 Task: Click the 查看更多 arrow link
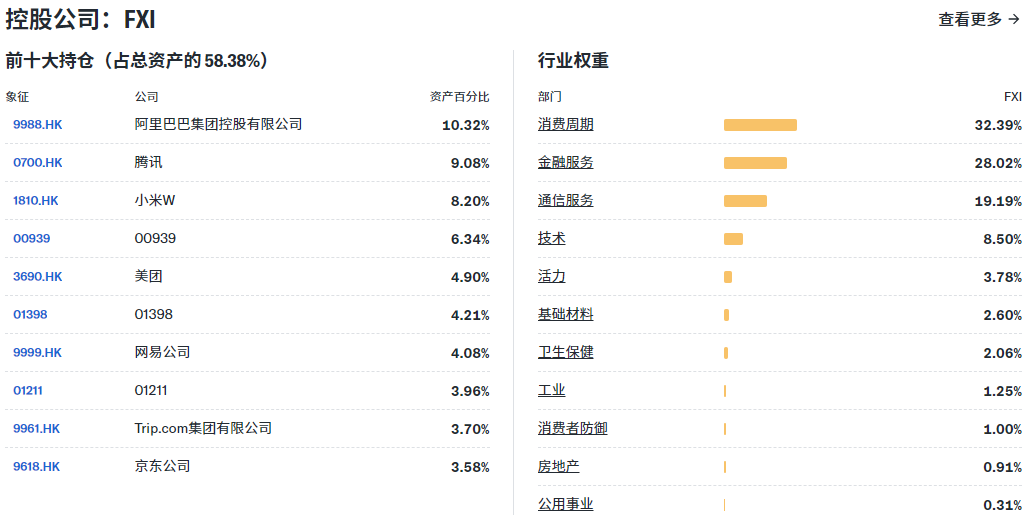[978, 19]
